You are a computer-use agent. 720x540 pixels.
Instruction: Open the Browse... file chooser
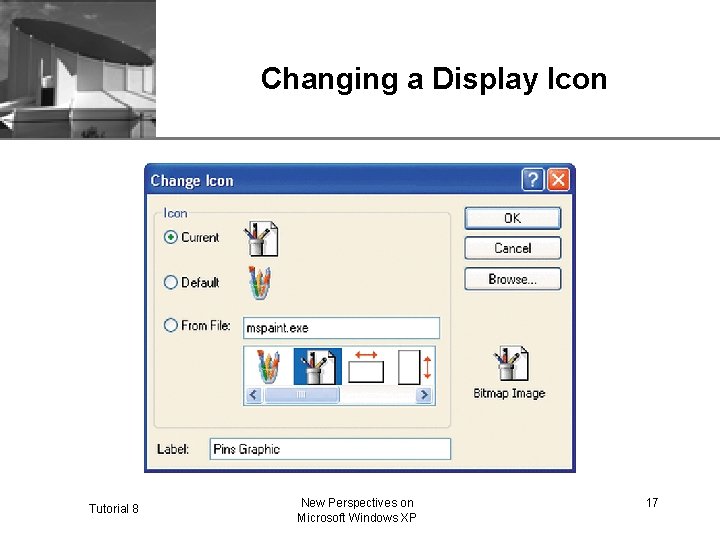tap(512, 279)
